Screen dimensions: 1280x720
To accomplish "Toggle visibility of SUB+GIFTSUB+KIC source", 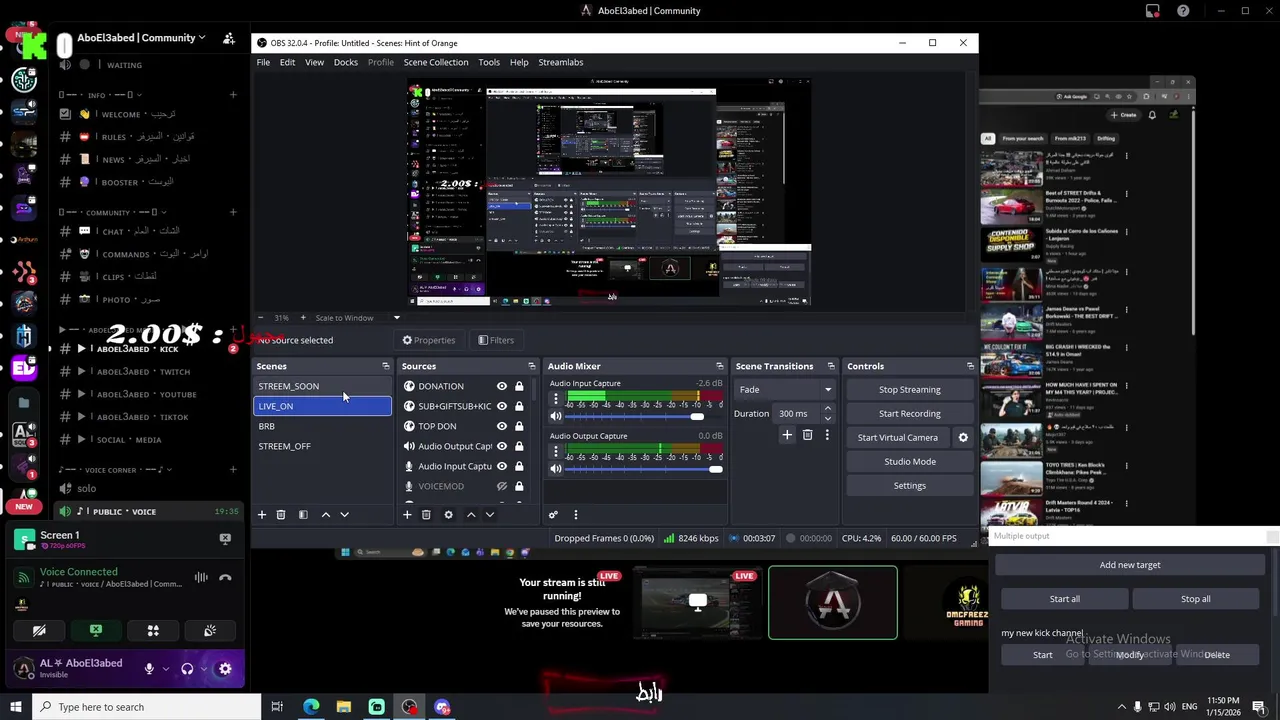I will pyautogui.click(x=502, y=406).
